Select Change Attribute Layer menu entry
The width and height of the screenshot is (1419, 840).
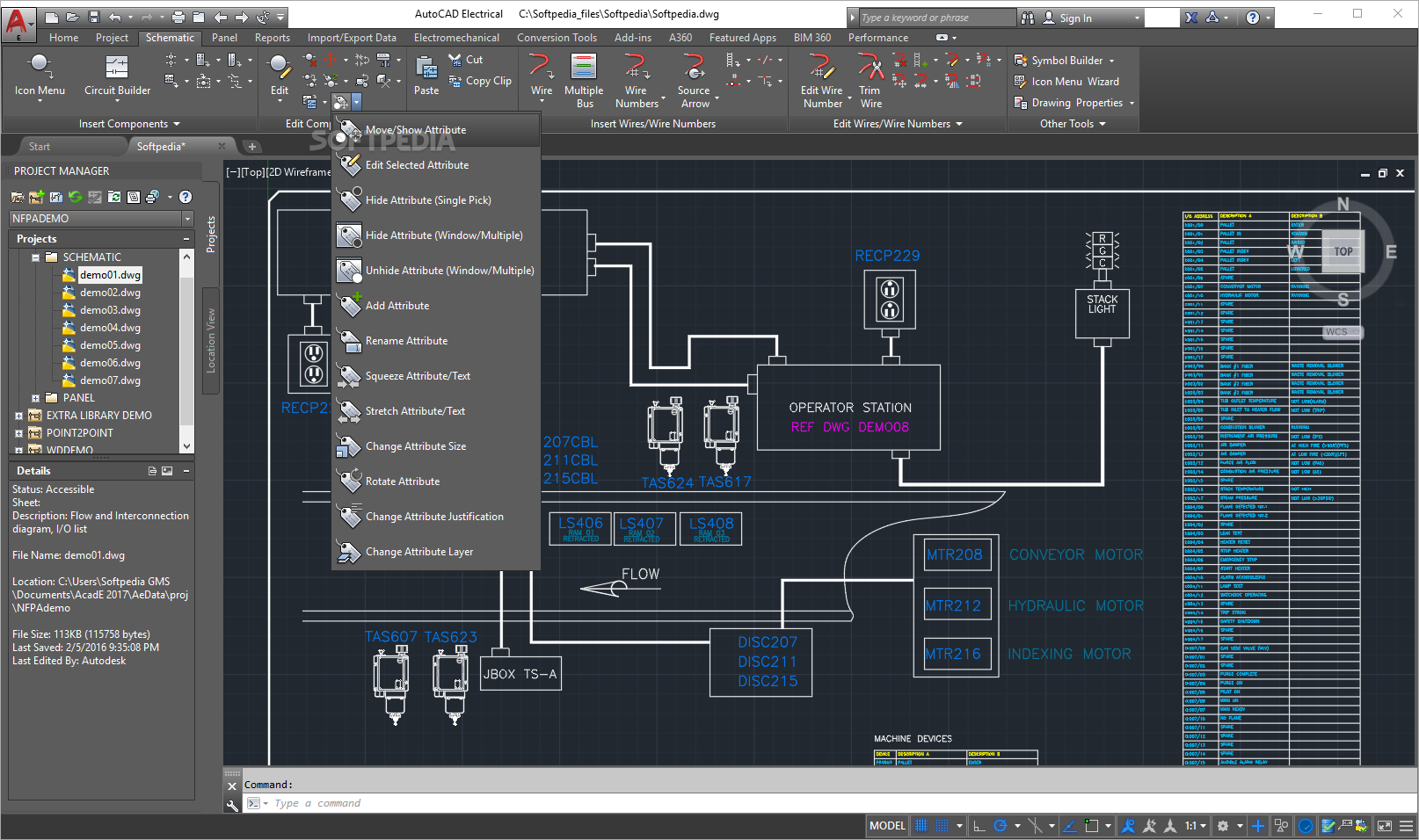[x=436, y=552]
